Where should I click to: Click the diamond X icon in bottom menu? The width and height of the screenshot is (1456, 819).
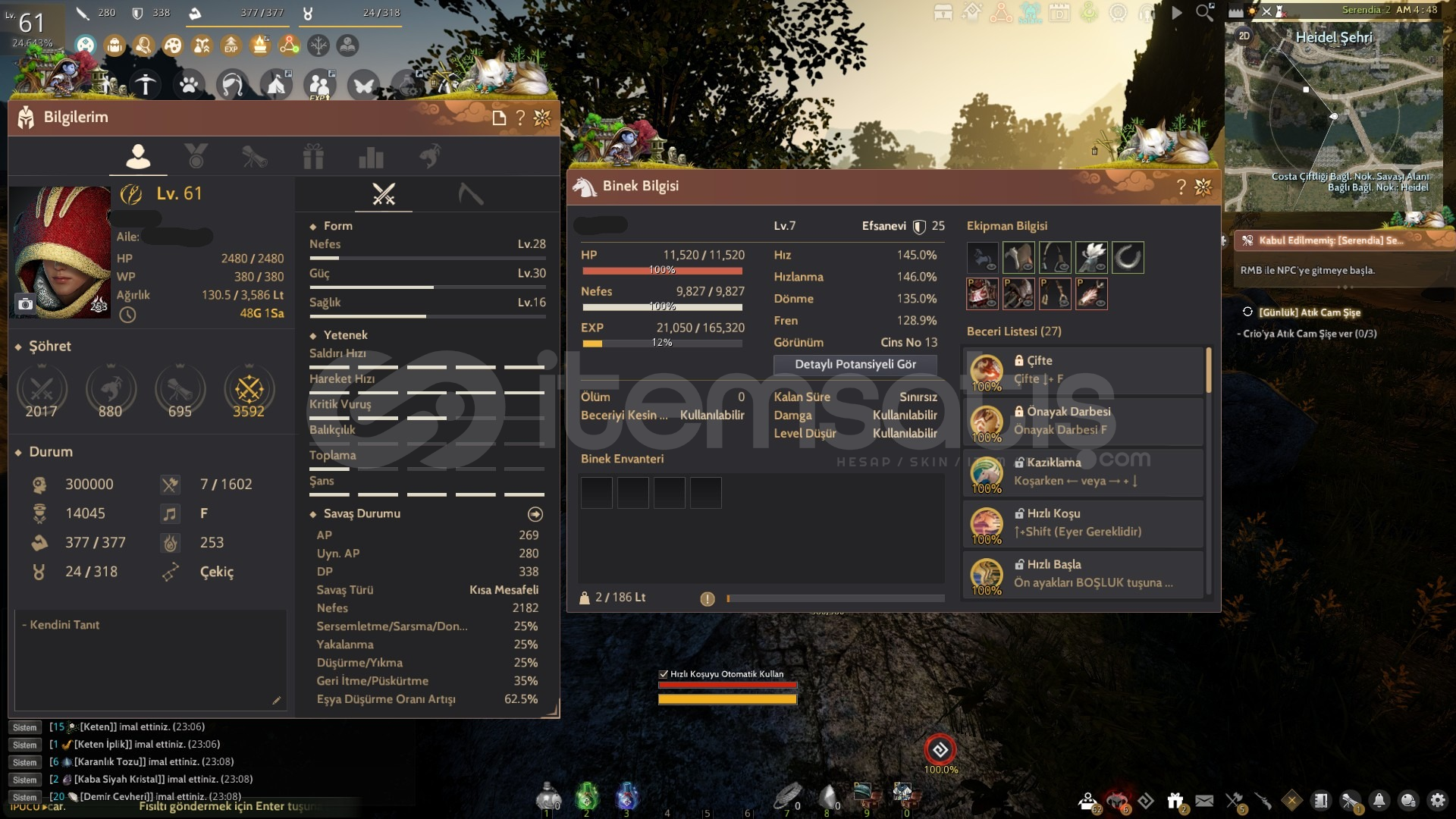(1292, 801)
